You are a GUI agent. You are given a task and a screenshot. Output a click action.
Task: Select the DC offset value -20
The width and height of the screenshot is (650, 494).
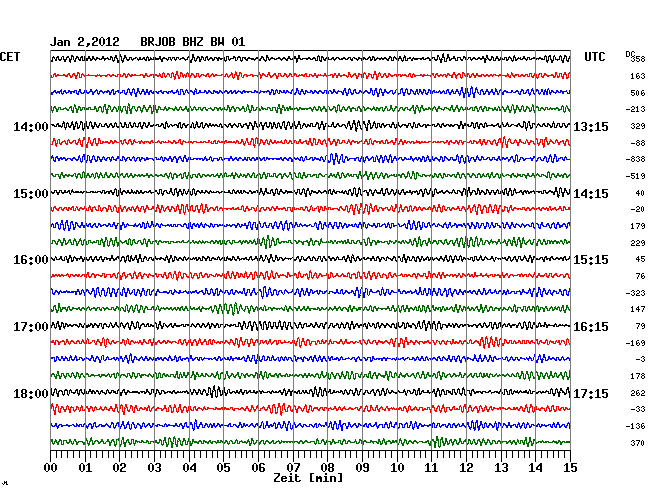637,209
